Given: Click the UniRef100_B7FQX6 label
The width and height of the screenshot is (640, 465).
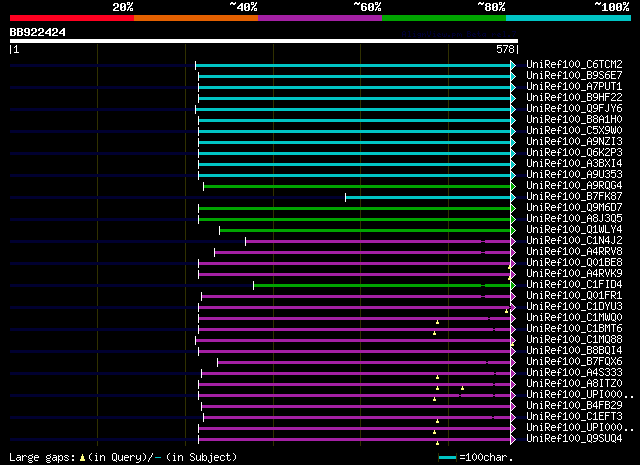Looking at the screenshot, I should (574, 362).
